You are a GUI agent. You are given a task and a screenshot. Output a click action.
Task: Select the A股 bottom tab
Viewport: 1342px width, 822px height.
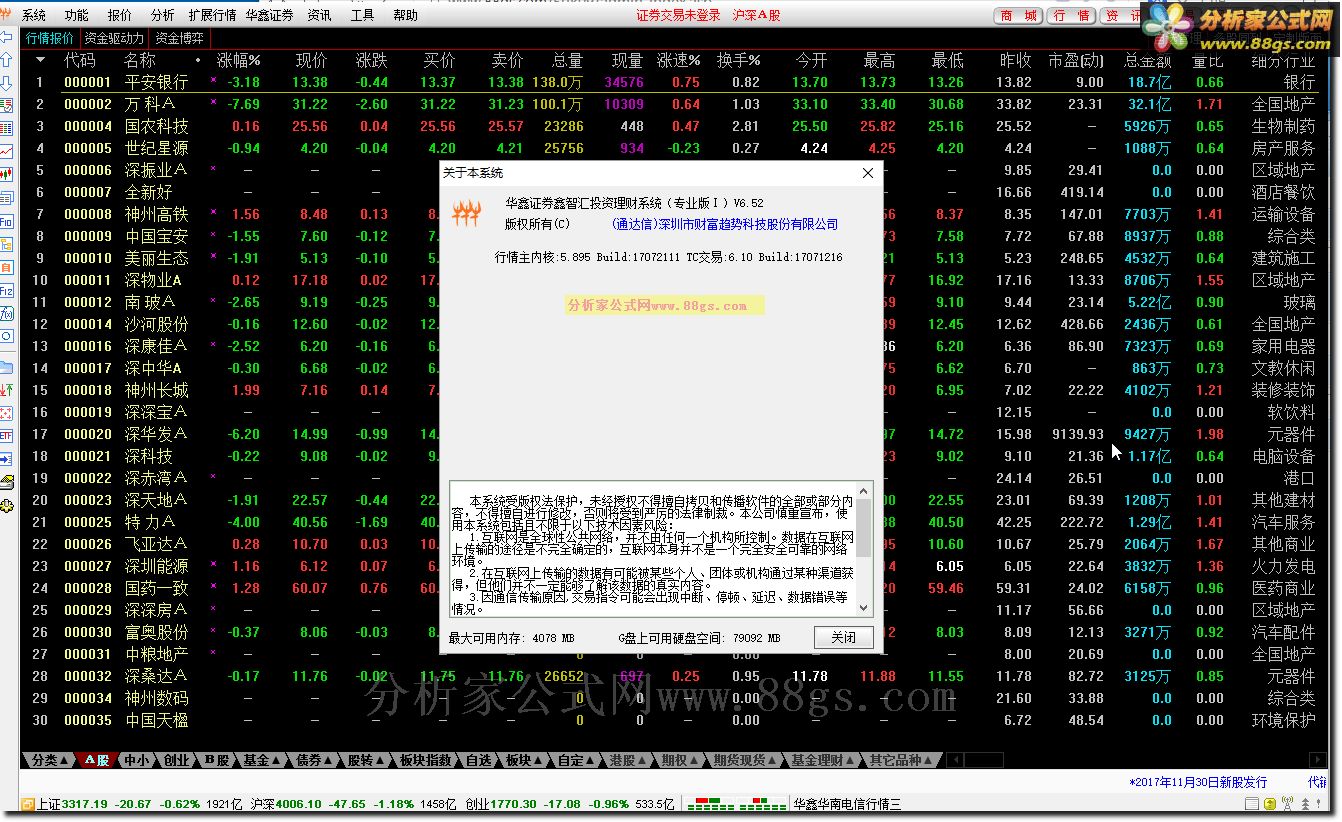pyautogui.click(x=97, y=760)
